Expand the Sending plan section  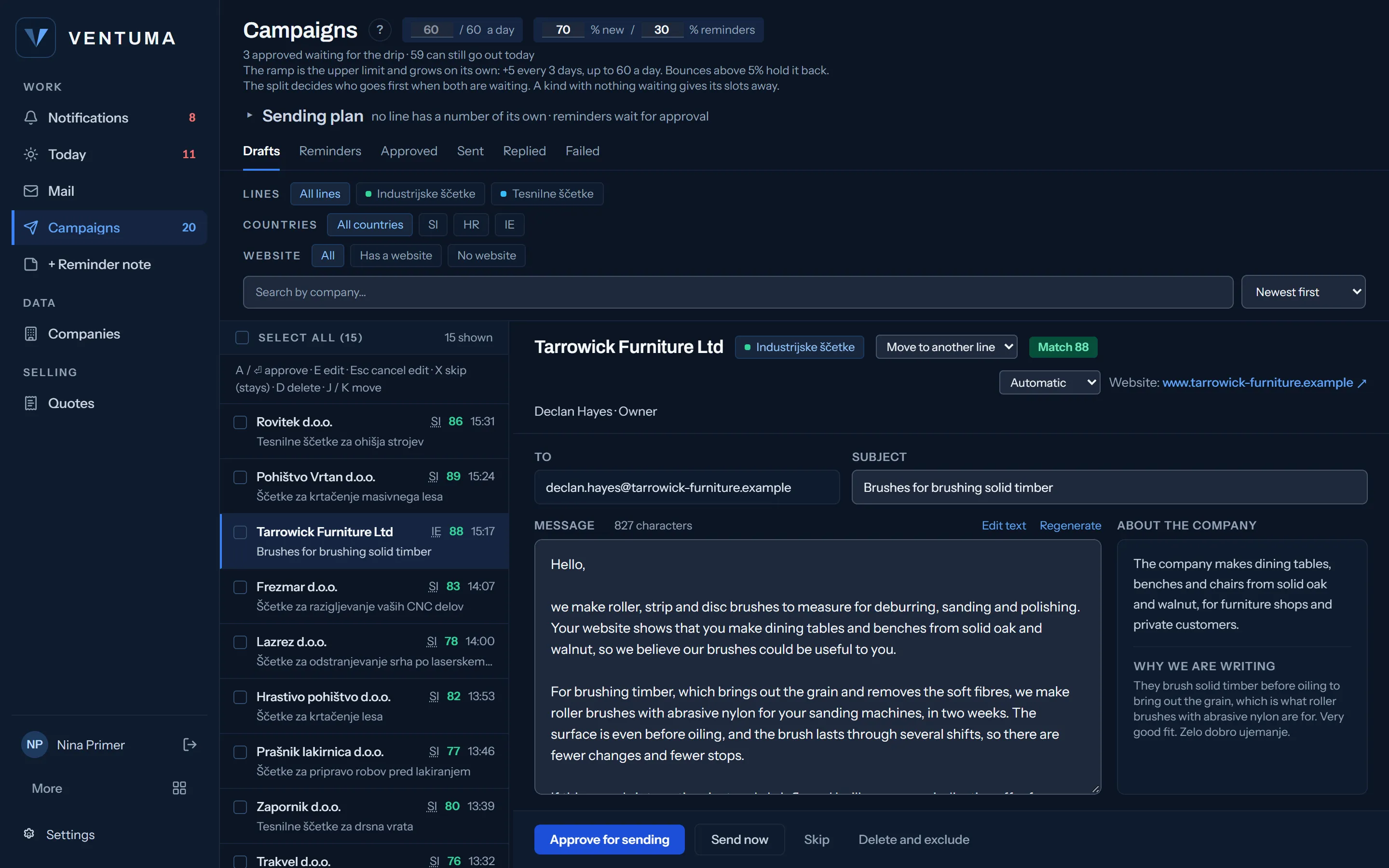point(249,115)
